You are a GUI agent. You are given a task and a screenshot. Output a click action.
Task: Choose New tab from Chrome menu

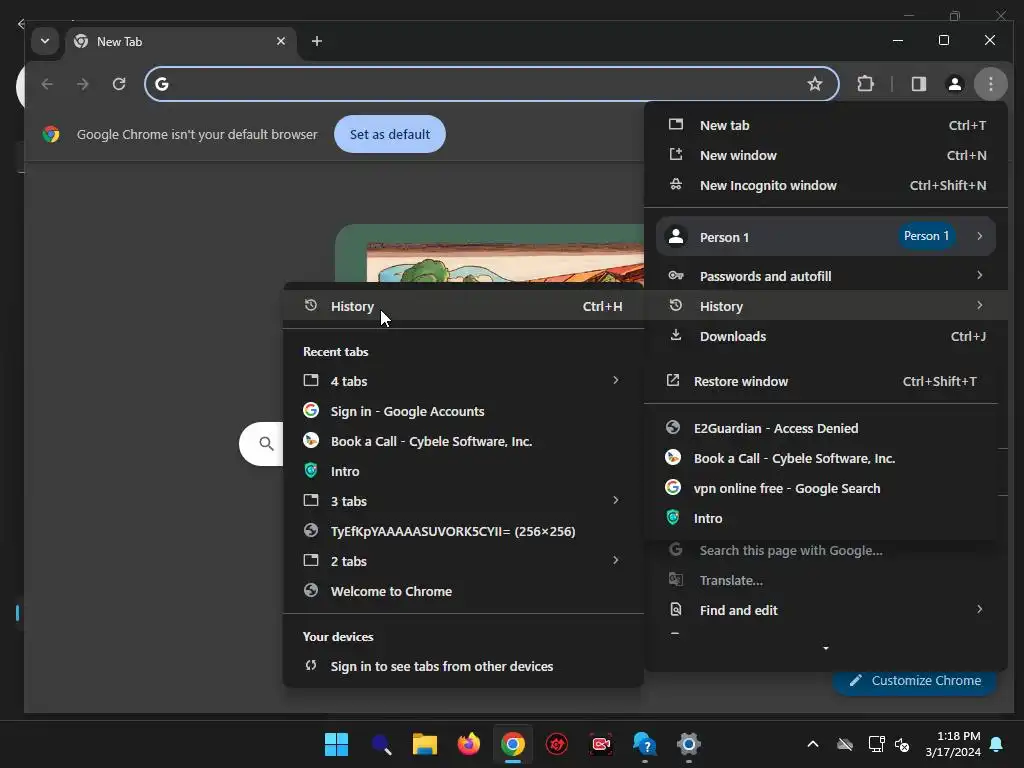tap(826, 125)
